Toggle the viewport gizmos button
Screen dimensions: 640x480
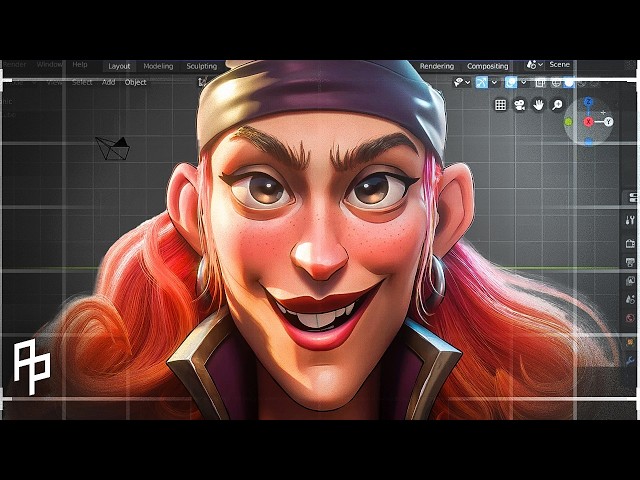click(x=482, y=82)
